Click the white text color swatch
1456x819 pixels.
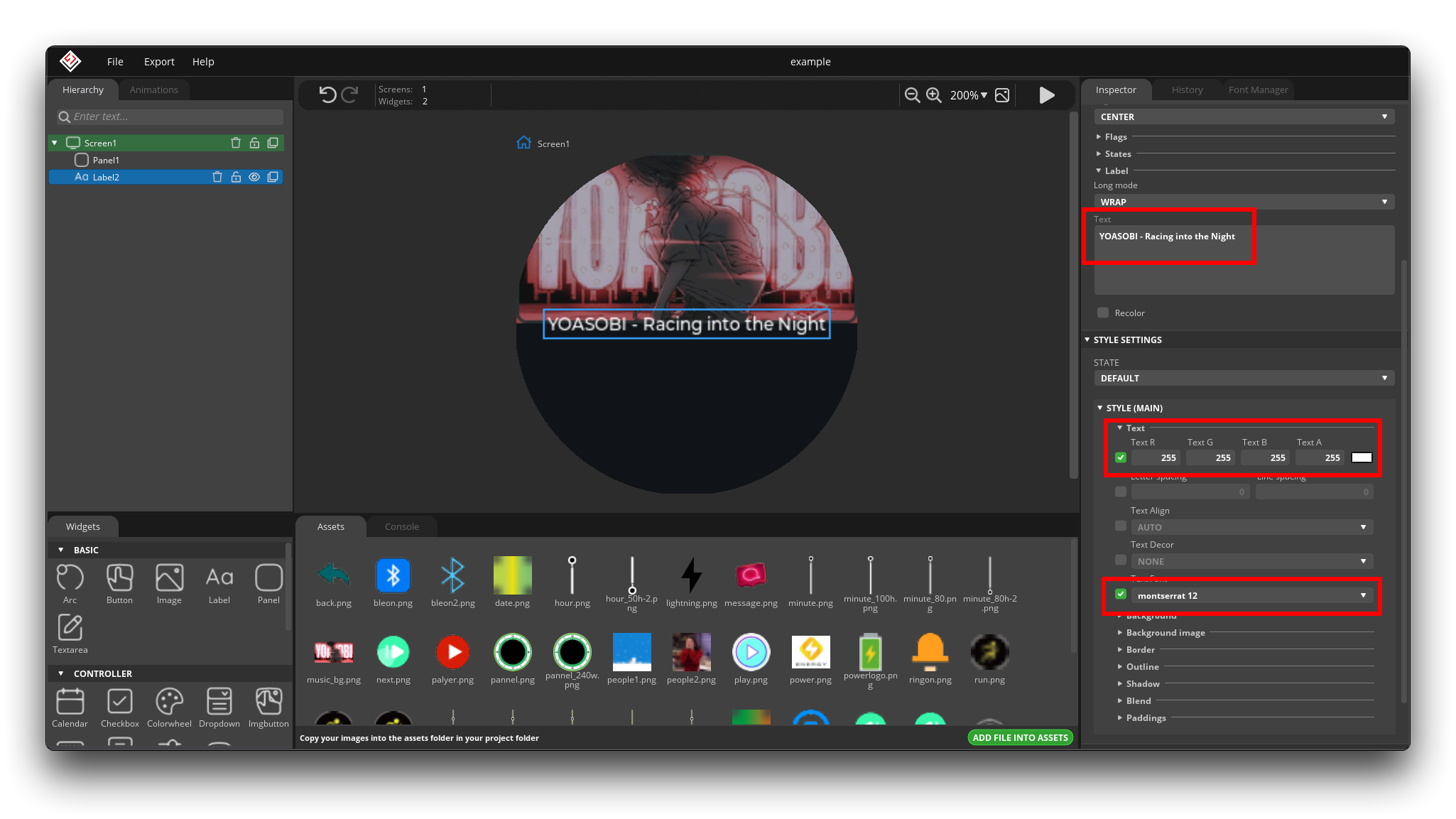click(x=1362, y=457)
